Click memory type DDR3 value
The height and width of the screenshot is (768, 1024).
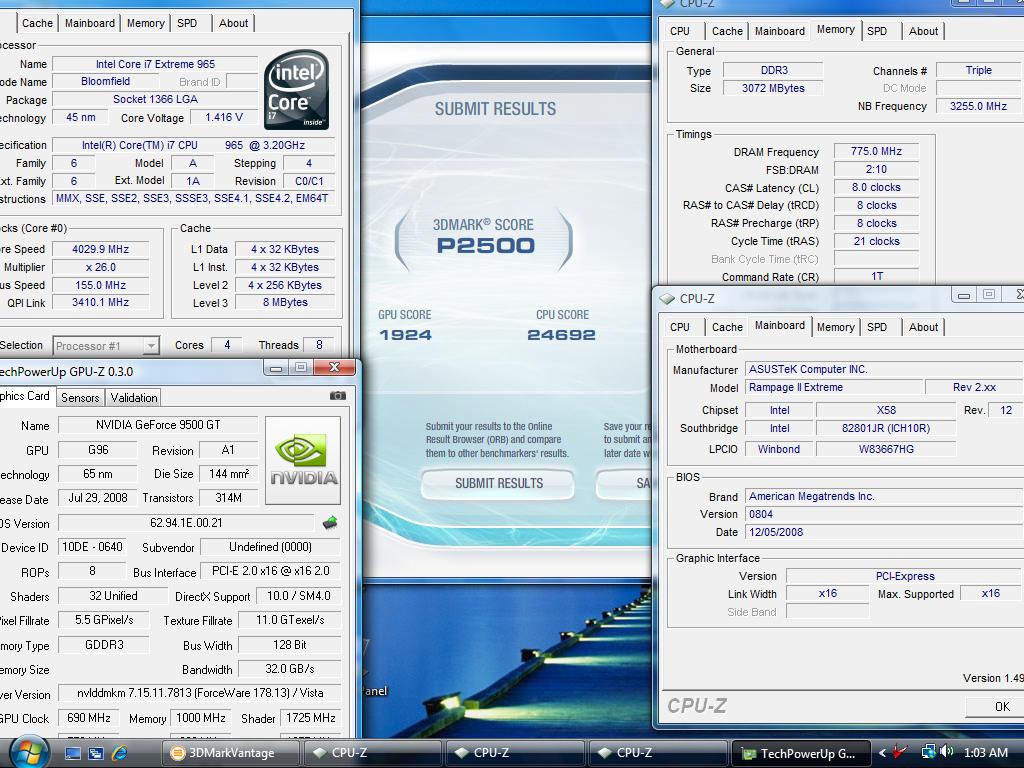(774, 71)
